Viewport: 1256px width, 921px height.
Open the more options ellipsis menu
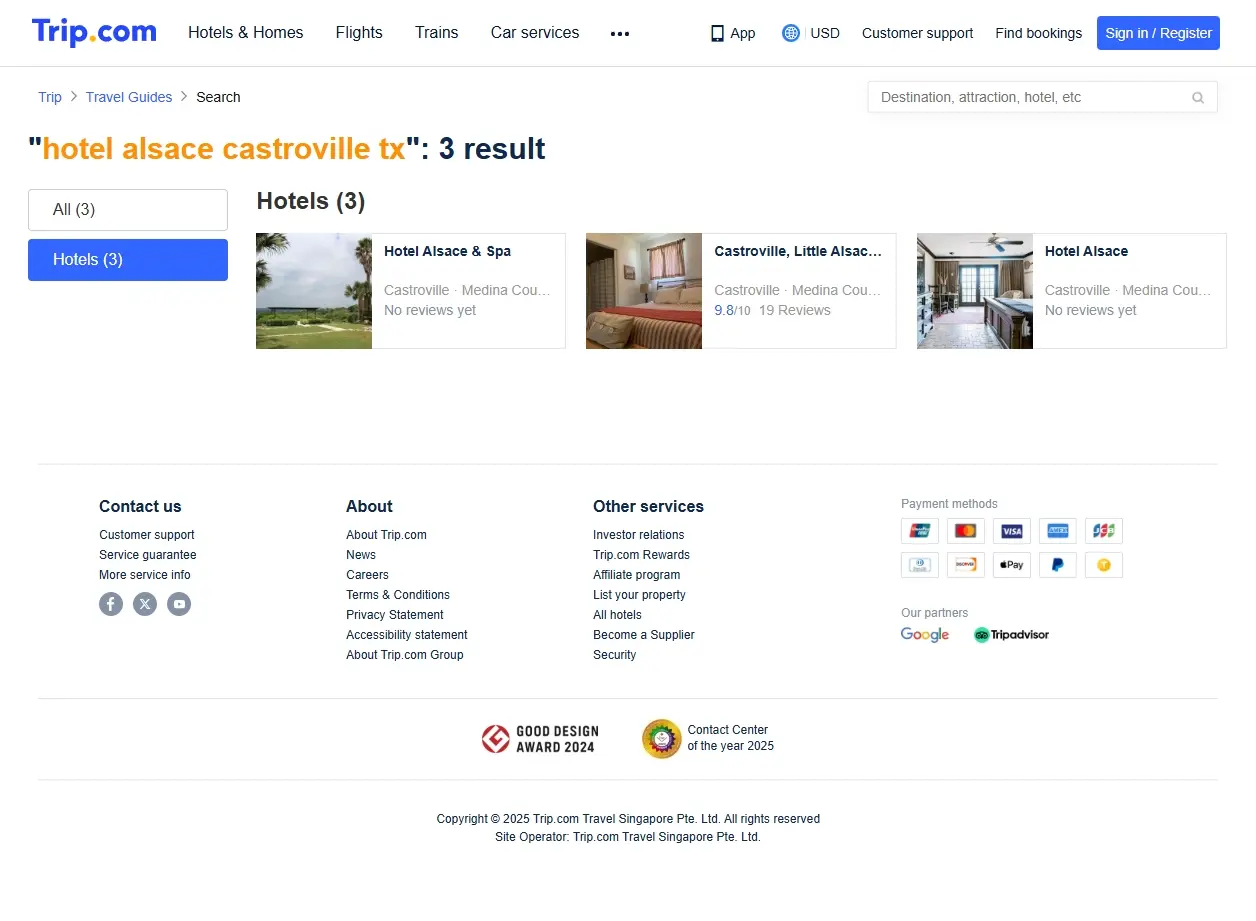[620, 33]
